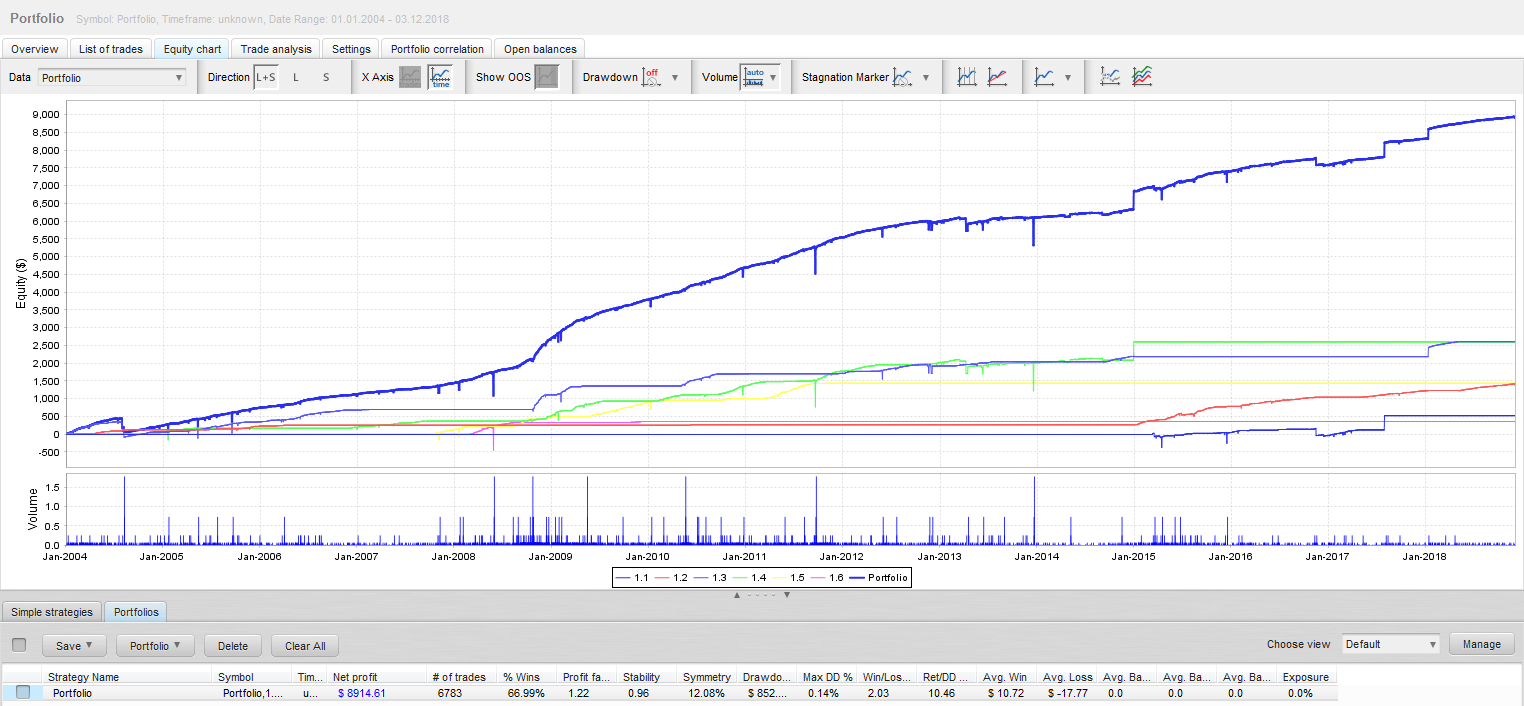1524x706 pixels.
Task: Click the X Axis time-based icon
Action: (x=440, y=77)
